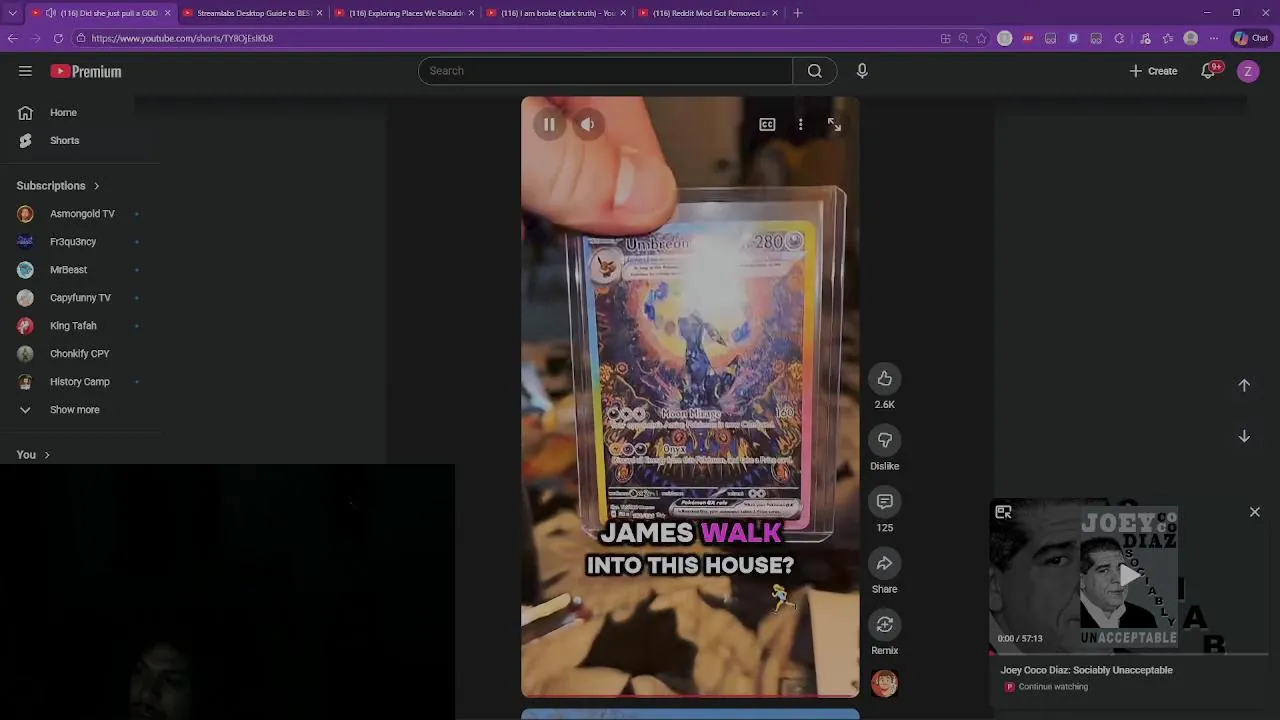The width and height of the screenshot is (1280, 720).
Task: Remix this Short
Action: click(884, 625)
